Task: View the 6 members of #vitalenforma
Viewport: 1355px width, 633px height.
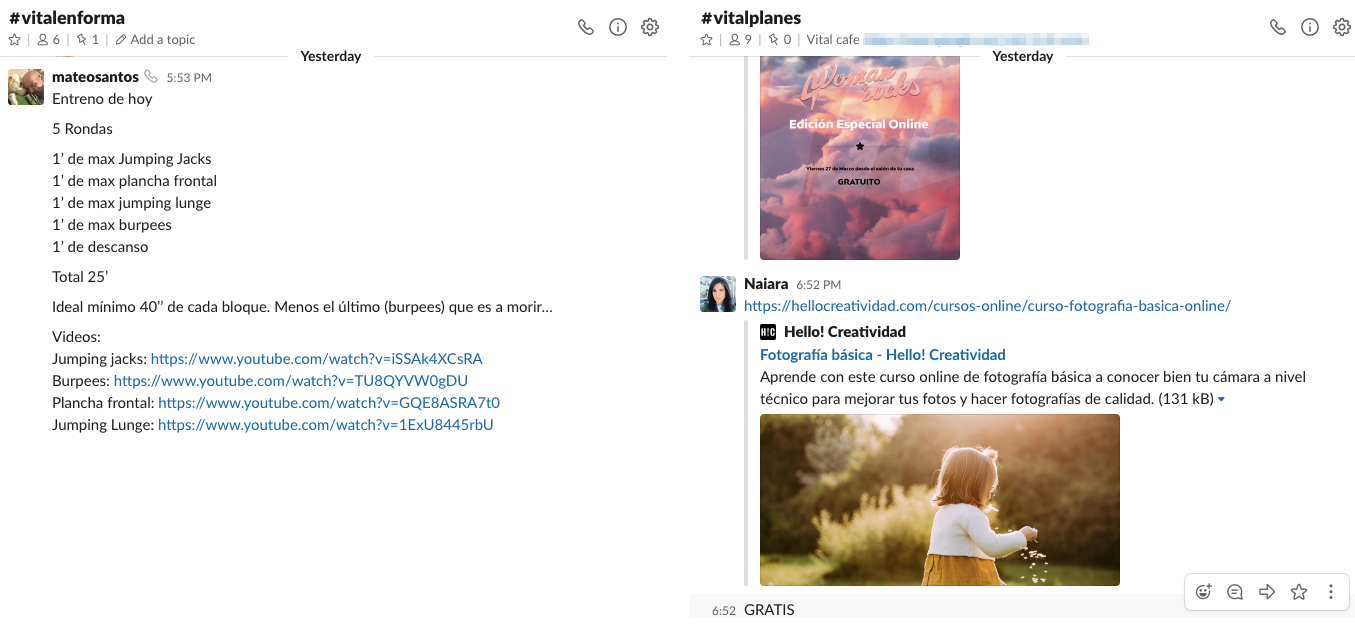Action: (48, 40)
